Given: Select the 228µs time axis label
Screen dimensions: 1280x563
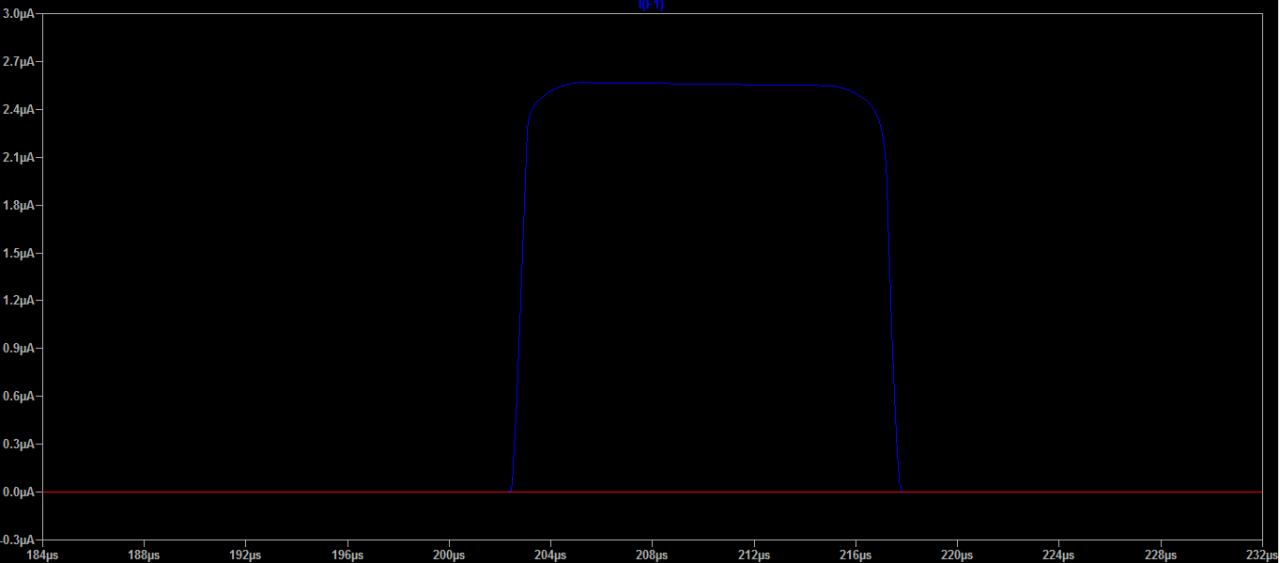Looking at the screenshot, I should point(1160,555).
